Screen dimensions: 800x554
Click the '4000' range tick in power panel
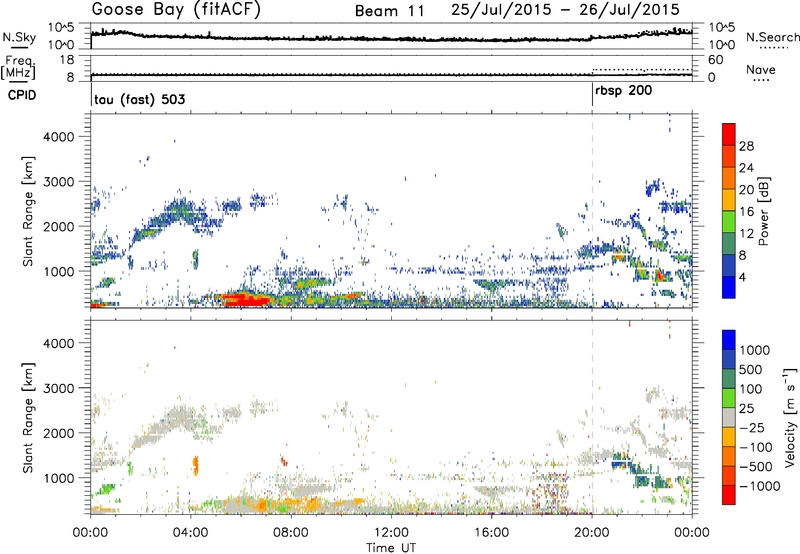pos(59,137)
